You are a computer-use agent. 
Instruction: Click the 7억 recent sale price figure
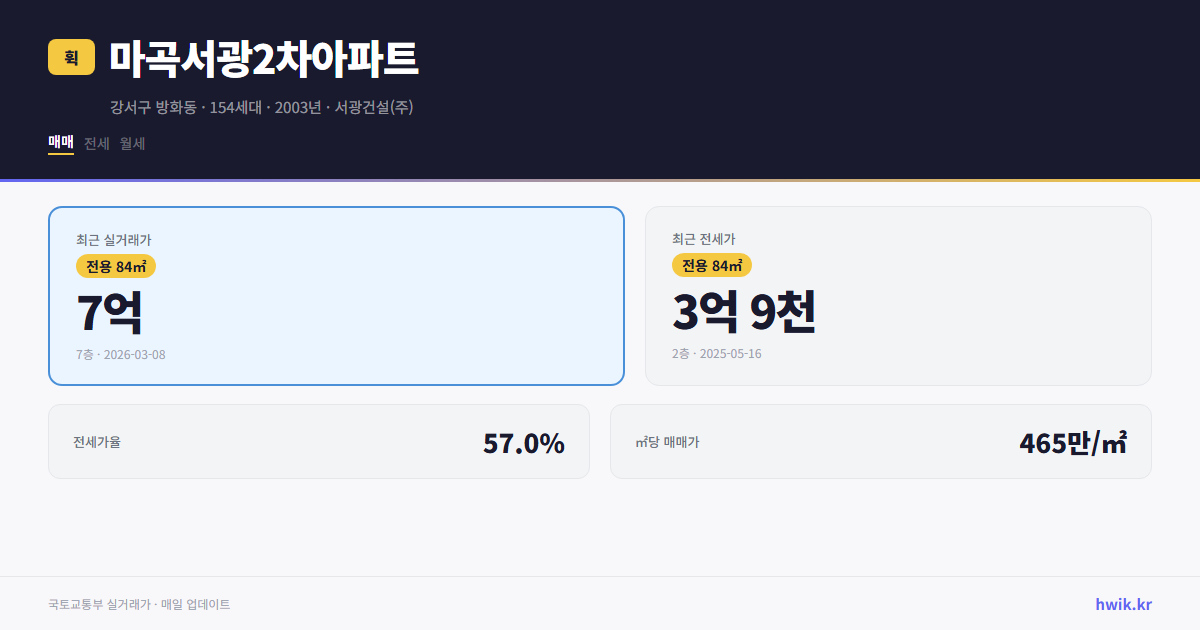(x=108, y=311)
